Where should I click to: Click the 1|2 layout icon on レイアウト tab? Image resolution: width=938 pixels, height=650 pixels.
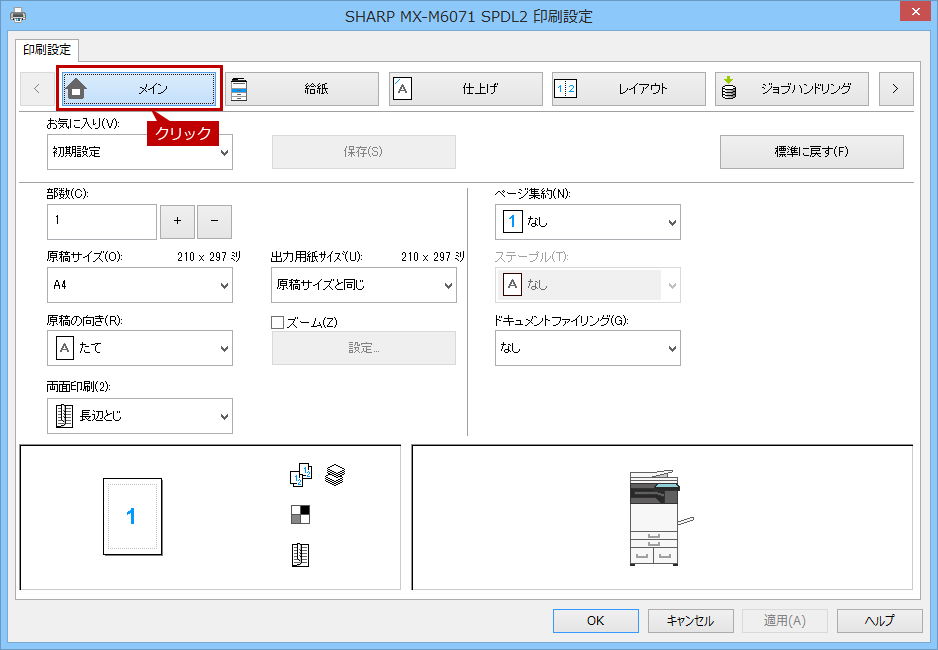(x=565, y=89)
